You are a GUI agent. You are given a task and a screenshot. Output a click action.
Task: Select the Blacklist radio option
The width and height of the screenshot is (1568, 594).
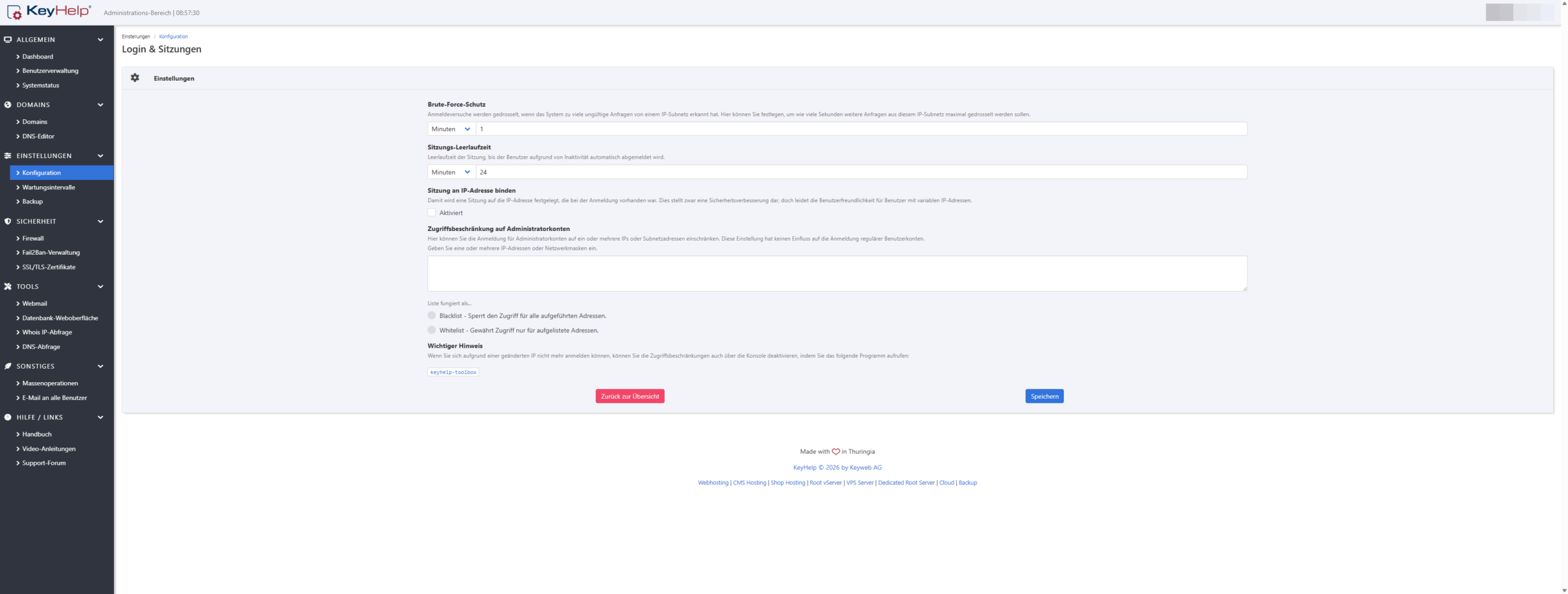432,315
